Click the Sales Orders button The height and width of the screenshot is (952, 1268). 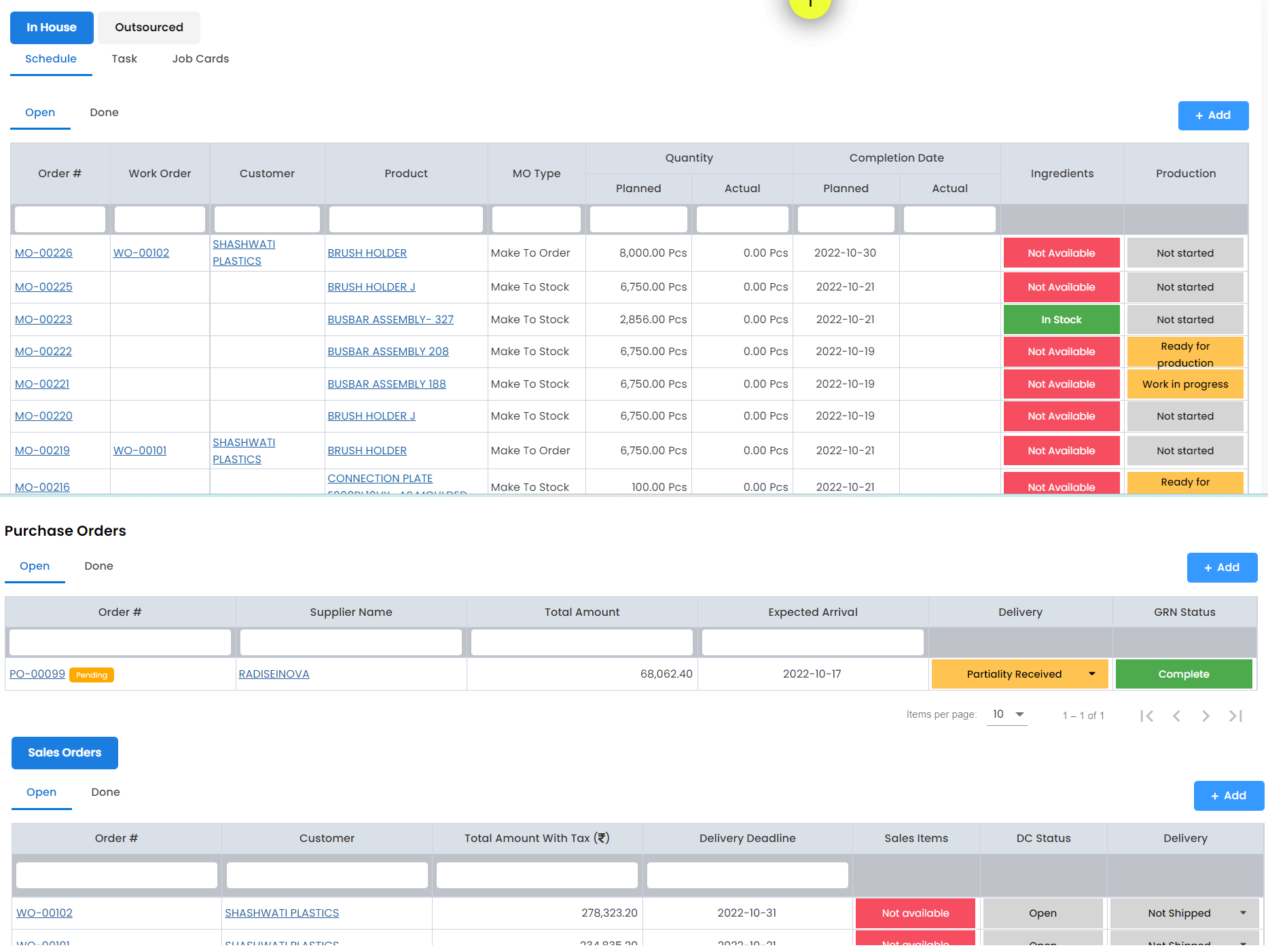[x=65, y=752]
